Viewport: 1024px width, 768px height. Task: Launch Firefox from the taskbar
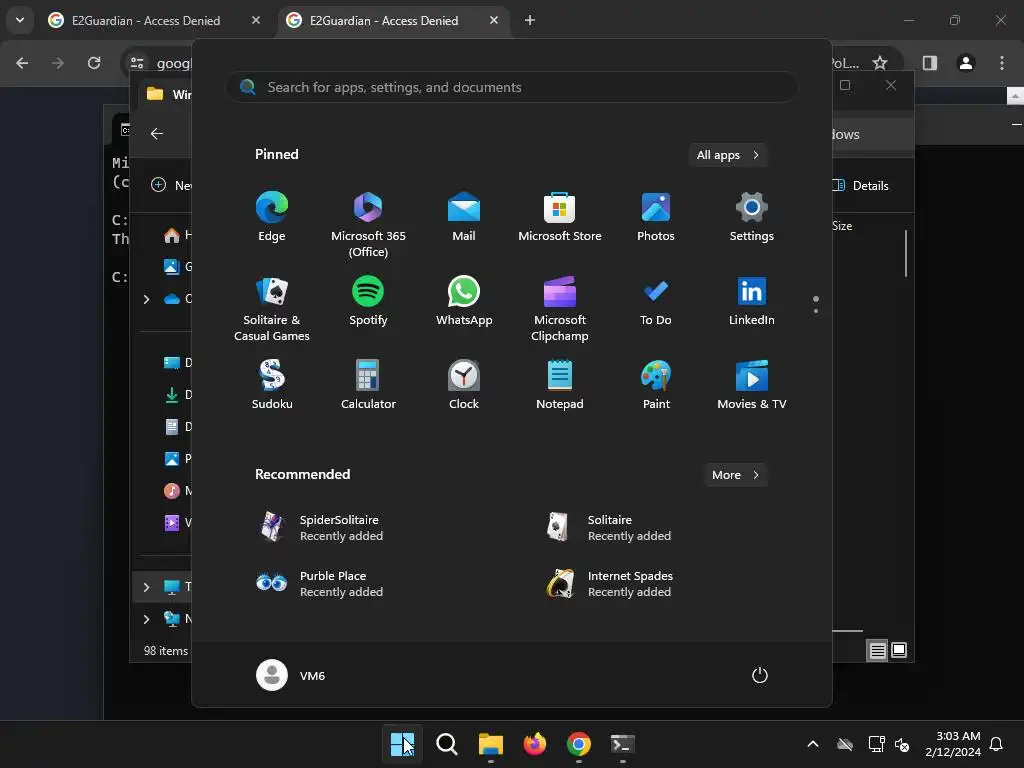[x=535, y=744]
